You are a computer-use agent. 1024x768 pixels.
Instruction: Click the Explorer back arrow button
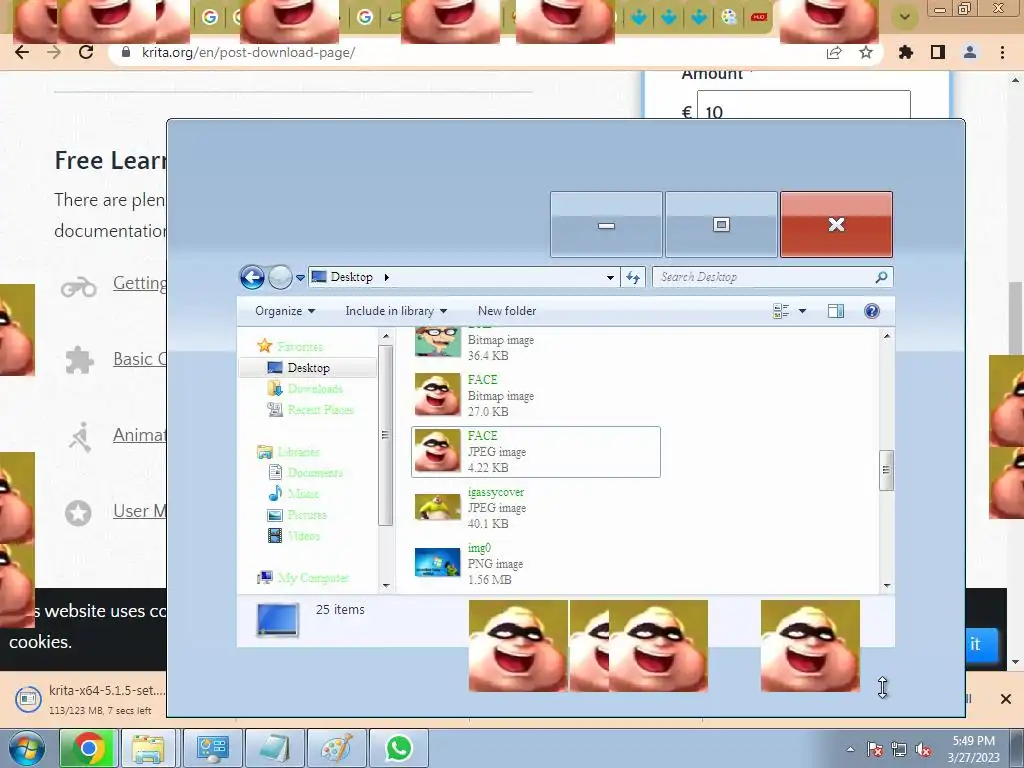252,278
